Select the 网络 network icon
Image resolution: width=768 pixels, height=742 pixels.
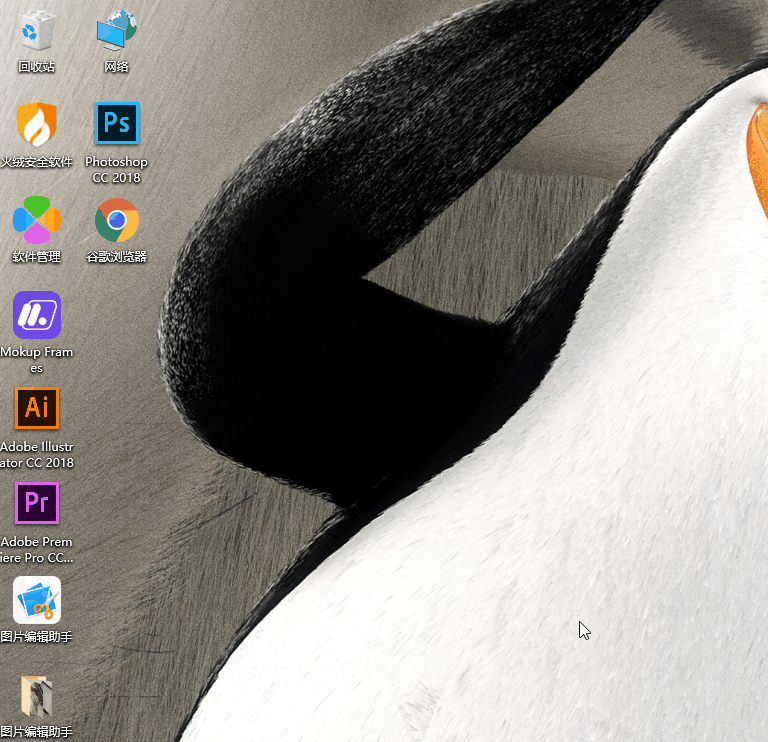117,30
